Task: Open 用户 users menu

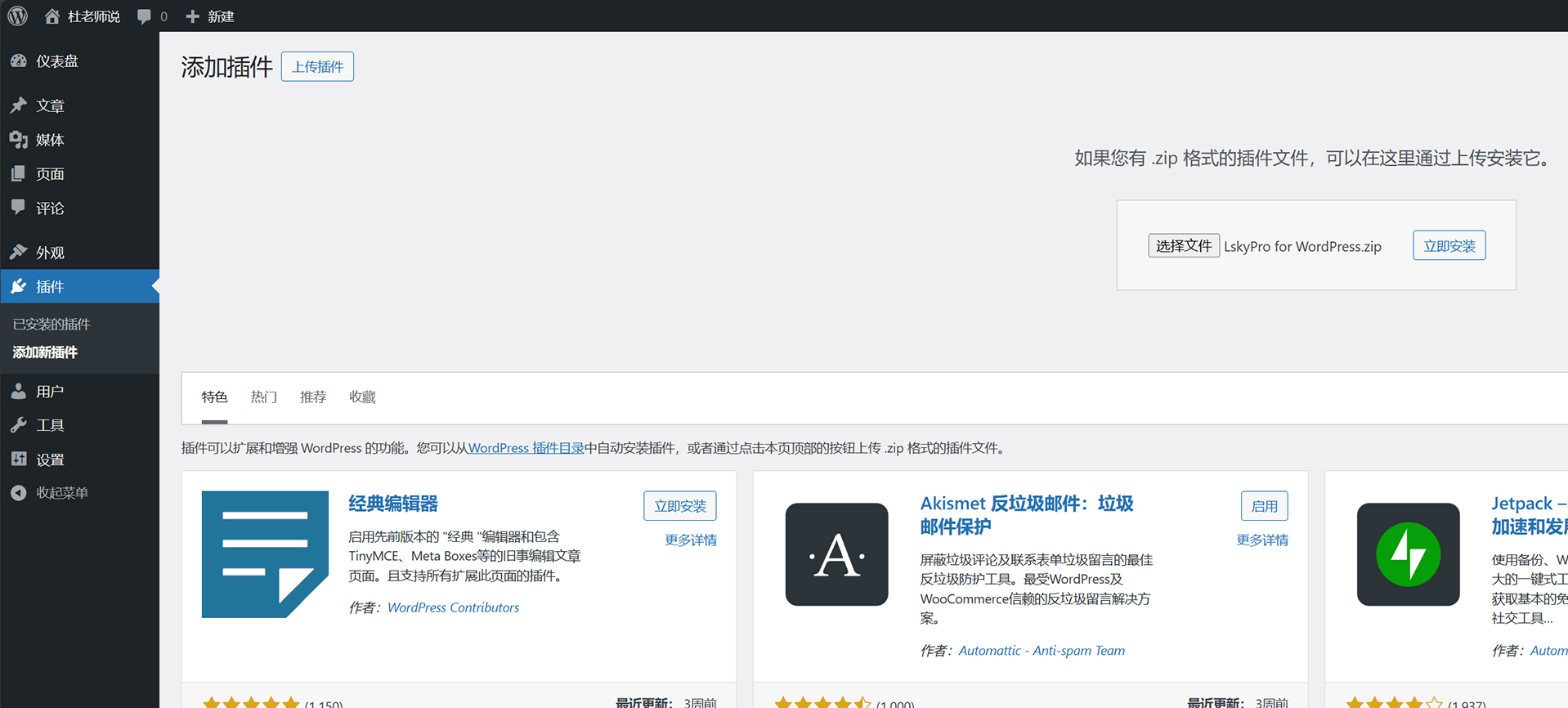Action: [x=79, y=392]
